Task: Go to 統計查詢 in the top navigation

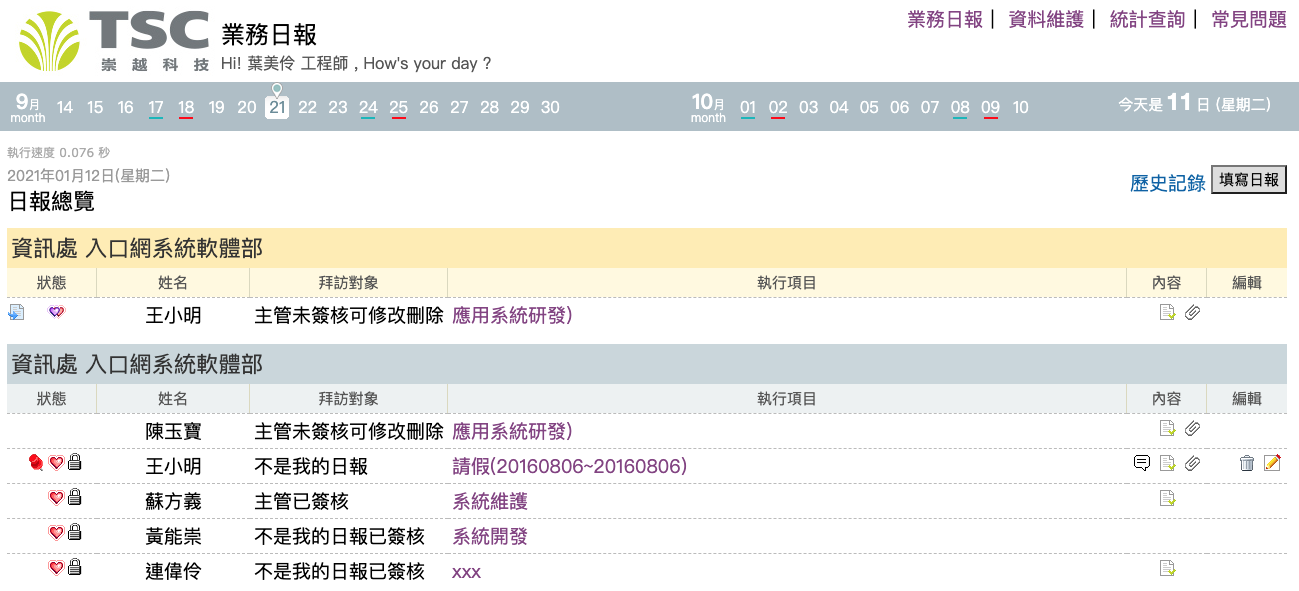Action: coord(1147,19)
